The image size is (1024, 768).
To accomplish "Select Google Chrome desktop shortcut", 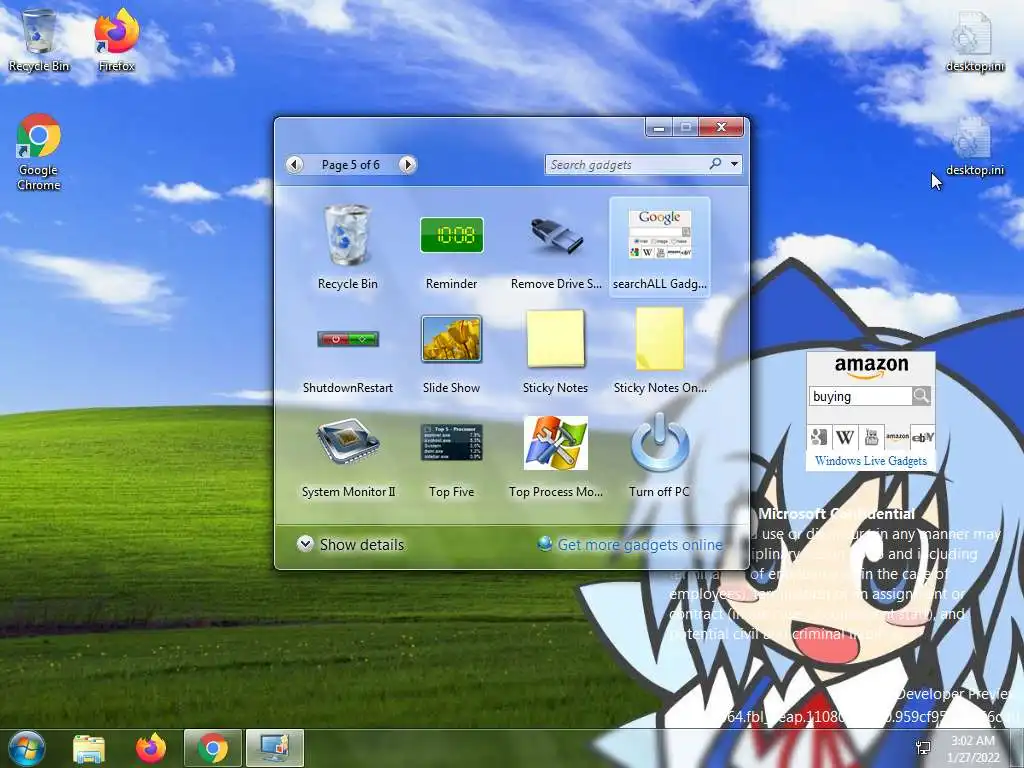I will coord(39,153).
